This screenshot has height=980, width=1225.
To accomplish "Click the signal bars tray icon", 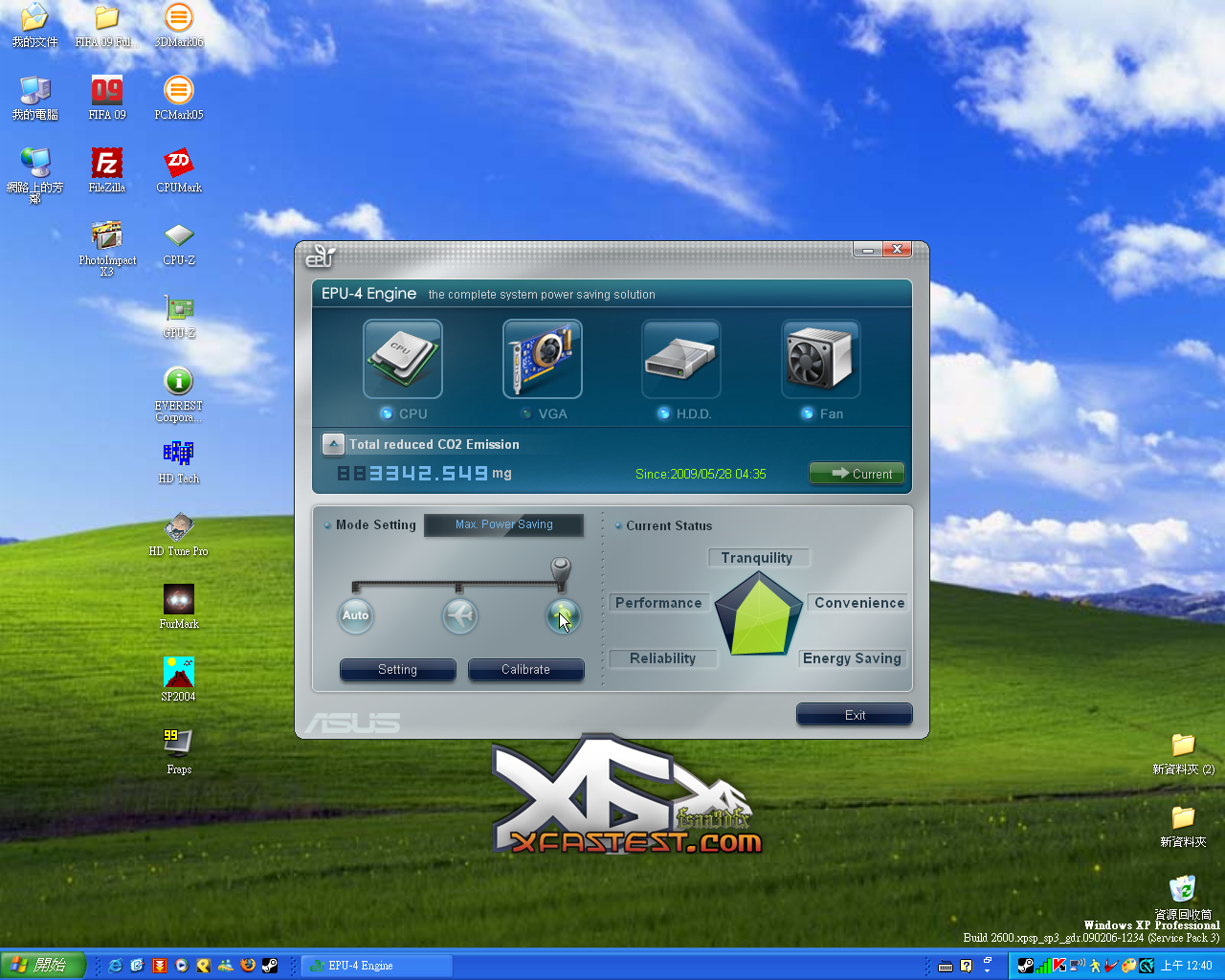I will pos(1043,966).
